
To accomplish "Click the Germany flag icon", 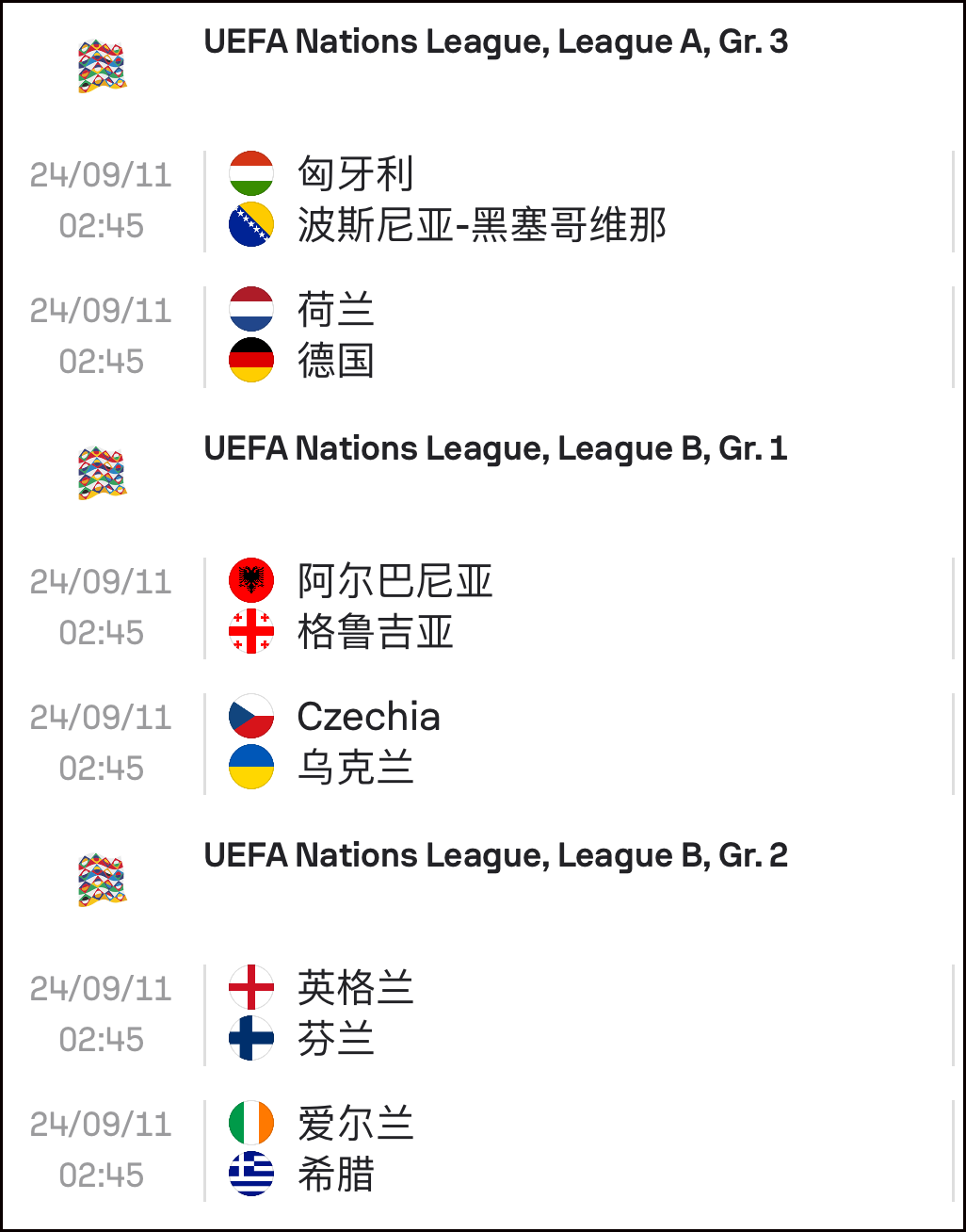I will 251,360.
